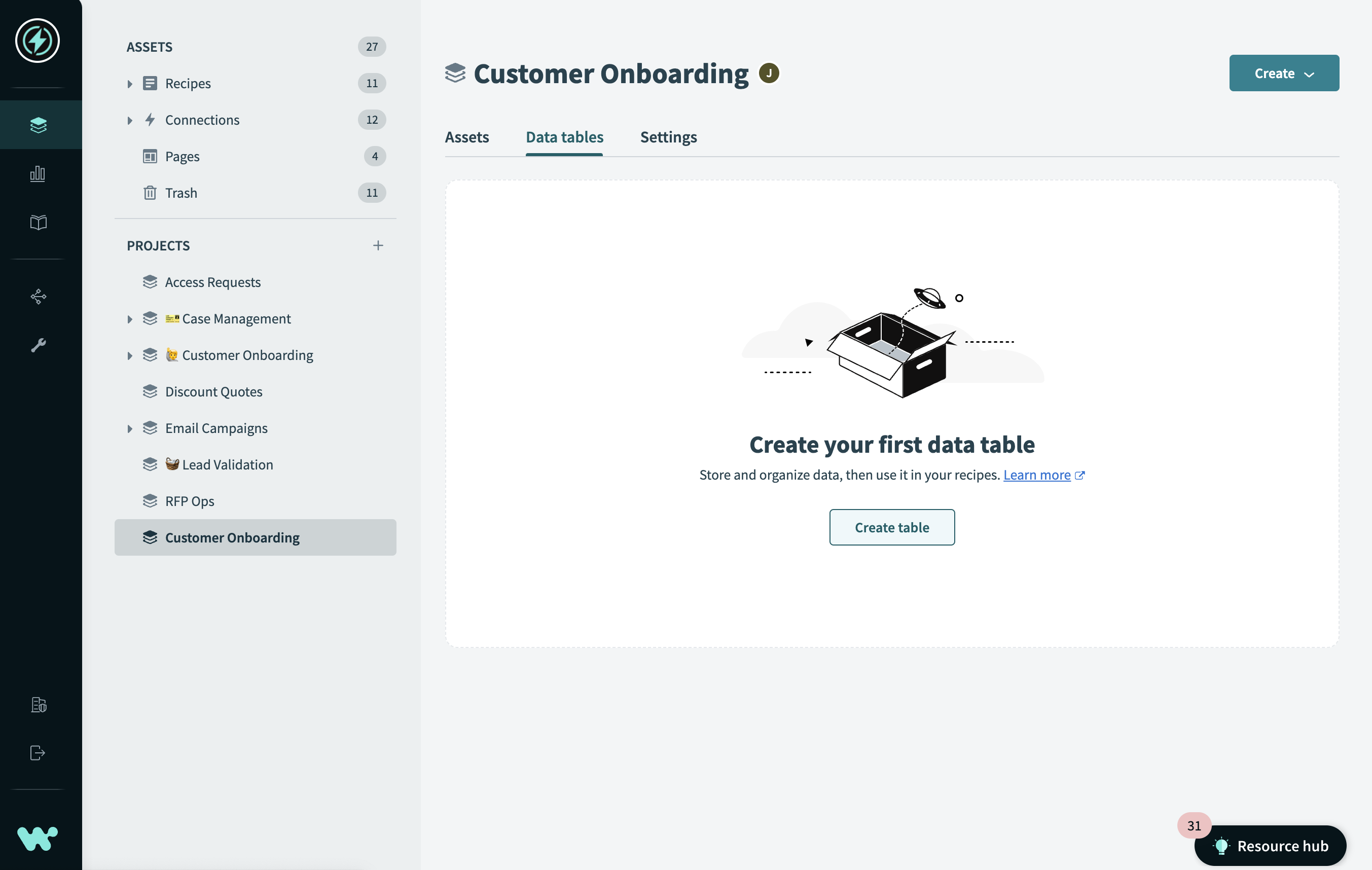Click the platform connections icon in sidebar
The height and width of the screenshot is (870, 1372).
click(x=38, y=296)
